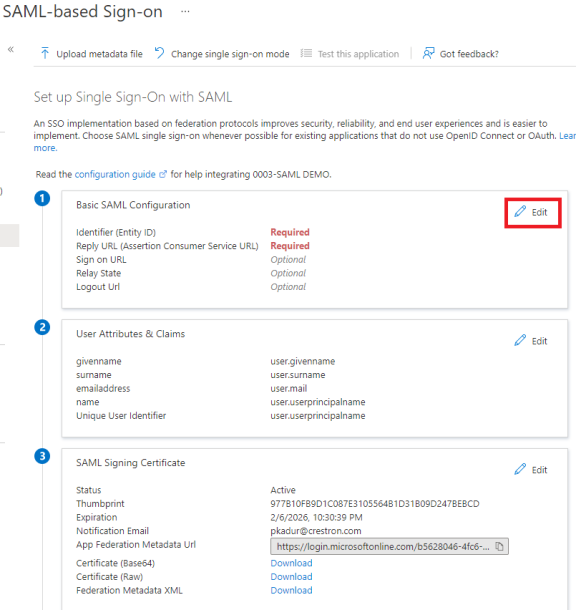Click pencil icon for User Attributes & Claims
The height and width of the screenshot is (610, 576).
[x=520, y=340]
